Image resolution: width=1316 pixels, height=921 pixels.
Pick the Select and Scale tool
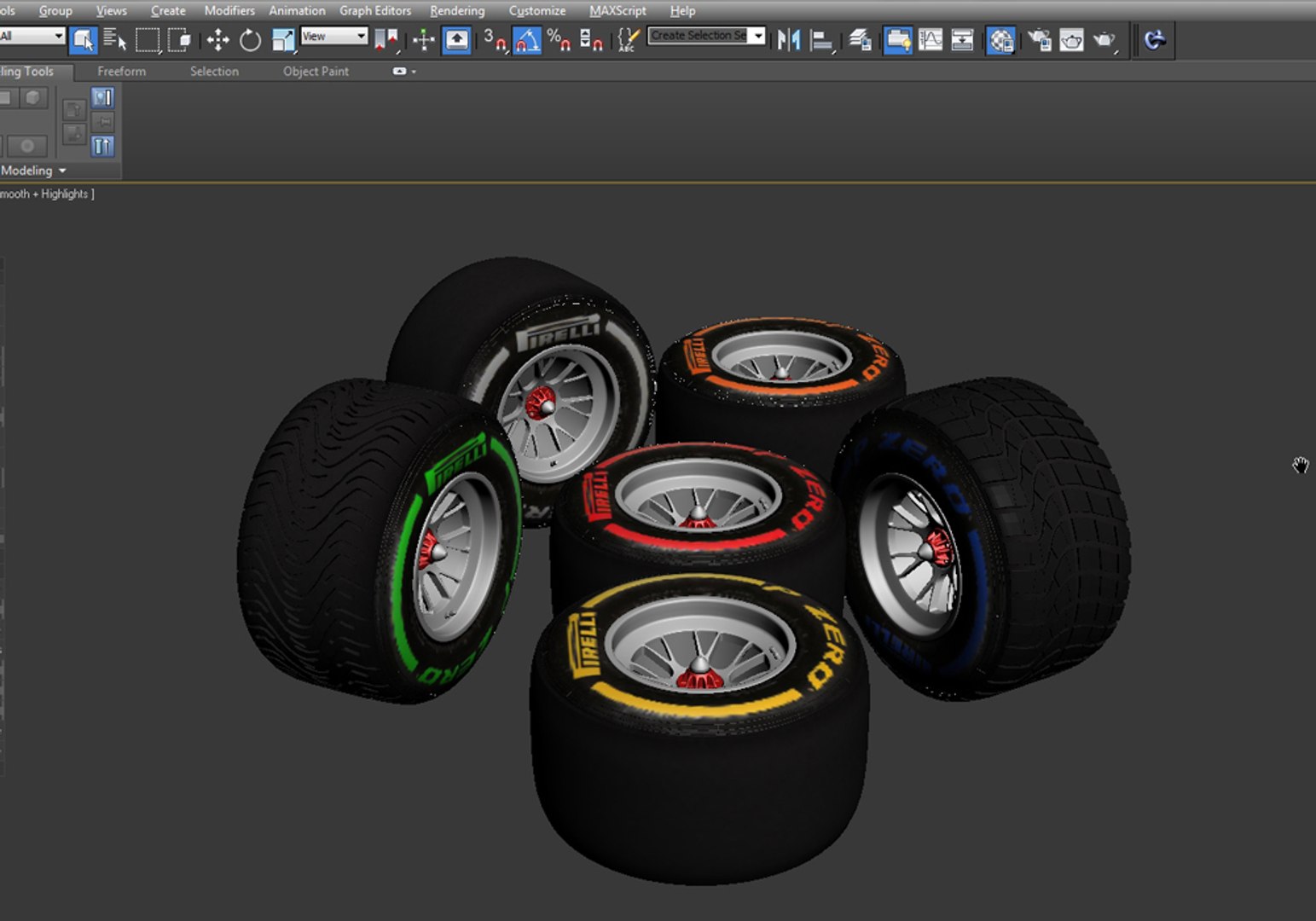(282, 39)
